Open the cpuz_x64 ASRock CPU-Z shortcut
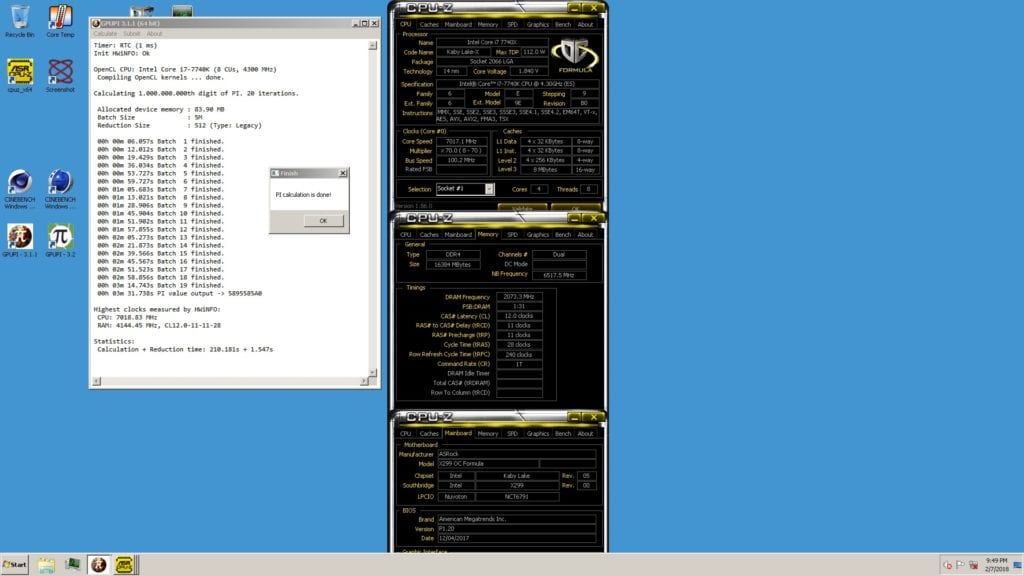1024x576 pixels. click(20, 75)
